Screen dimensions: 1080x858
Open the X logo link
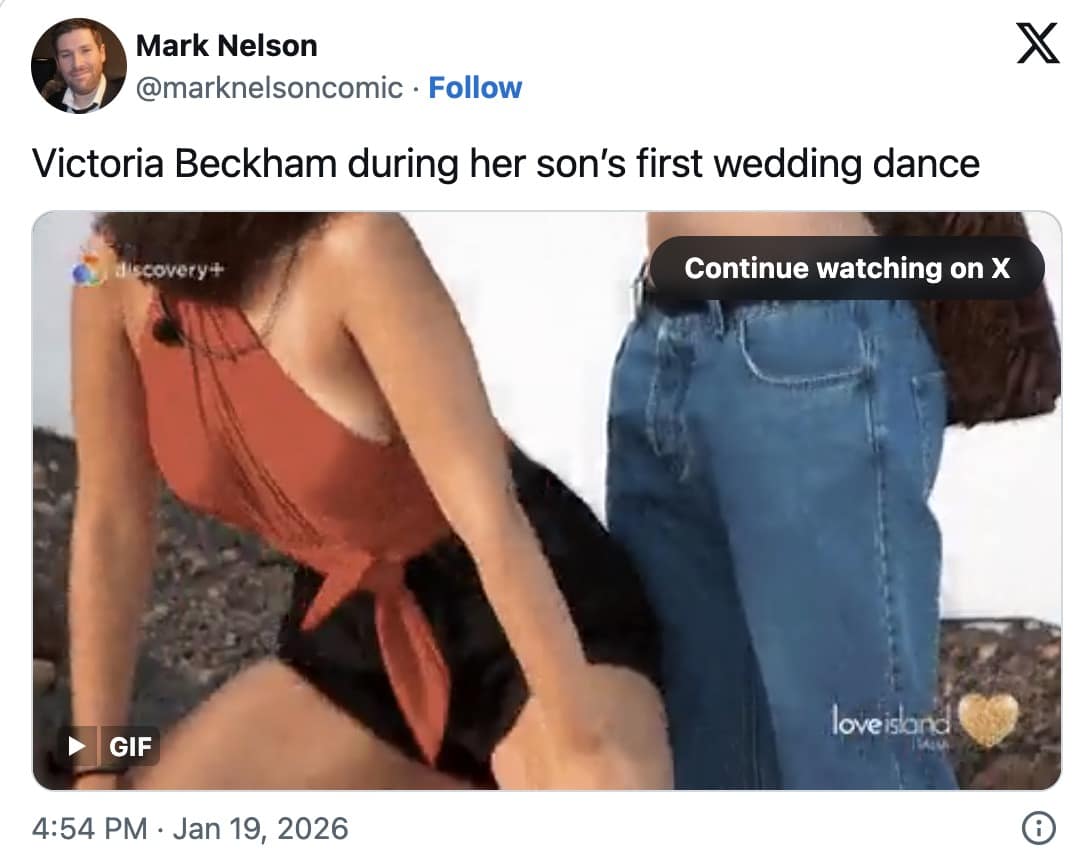(x=1037, y=44)
